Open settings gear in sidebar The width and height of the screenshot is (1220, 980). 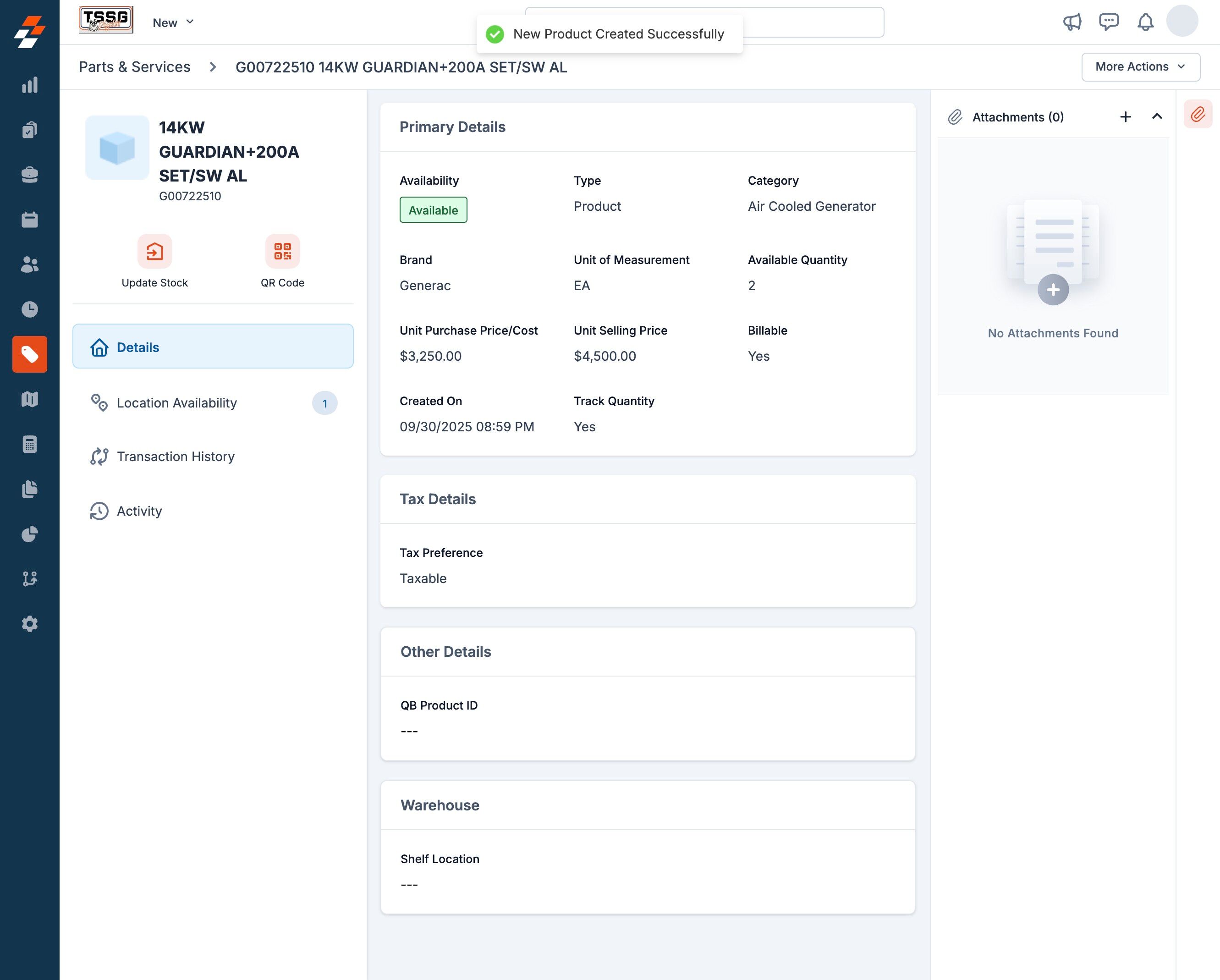(29, 623)
